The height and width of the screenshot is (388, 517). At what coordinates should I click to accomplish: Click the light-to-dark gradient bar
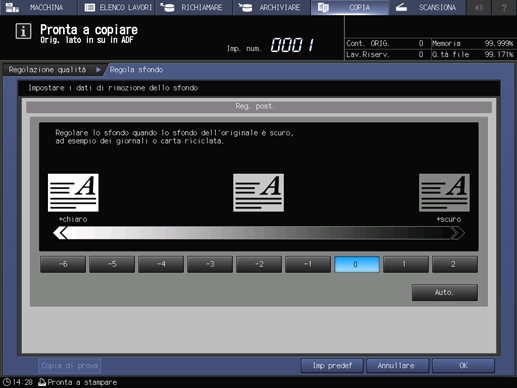[x=259, y=233]
